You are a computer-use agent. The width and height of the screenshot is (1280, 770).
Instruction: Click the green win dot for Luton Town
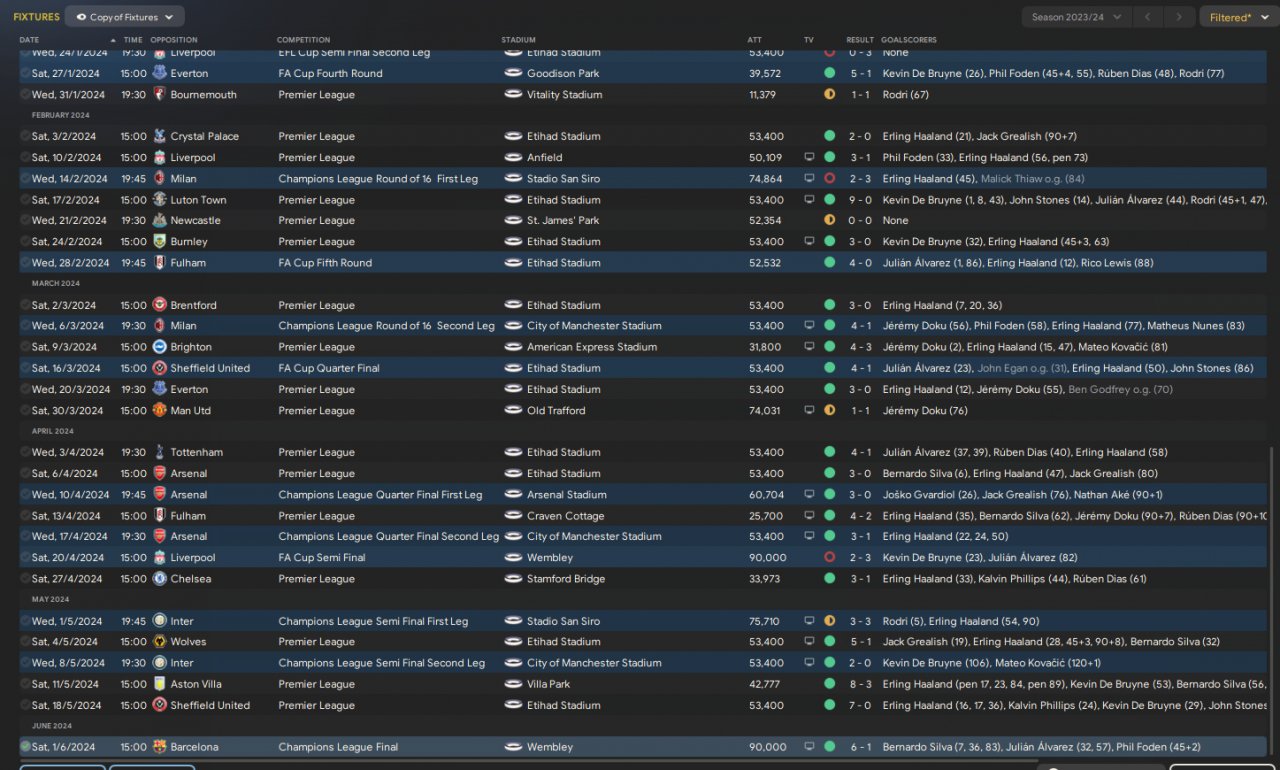[829, 200]
